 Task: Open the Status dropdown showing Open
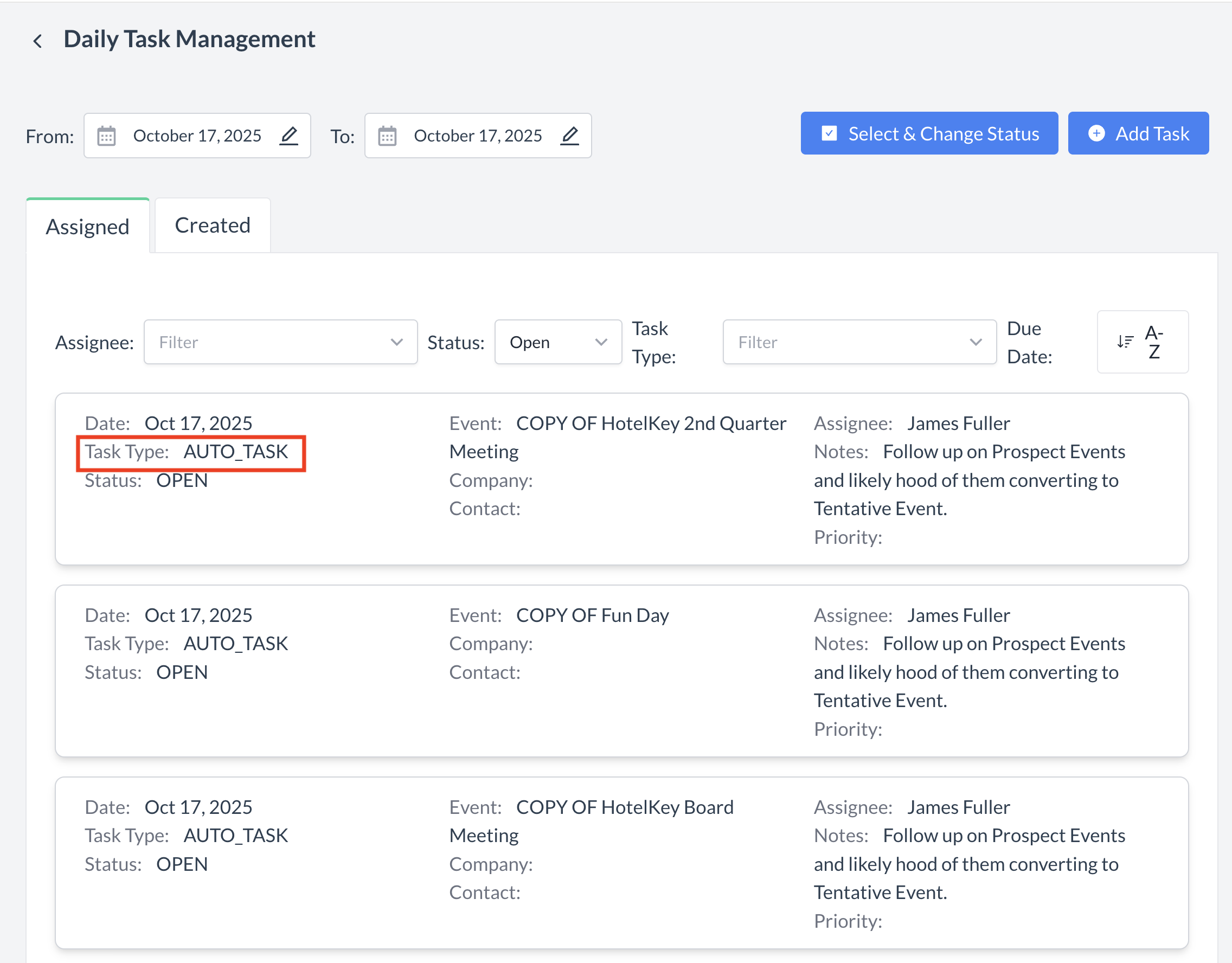557,342
